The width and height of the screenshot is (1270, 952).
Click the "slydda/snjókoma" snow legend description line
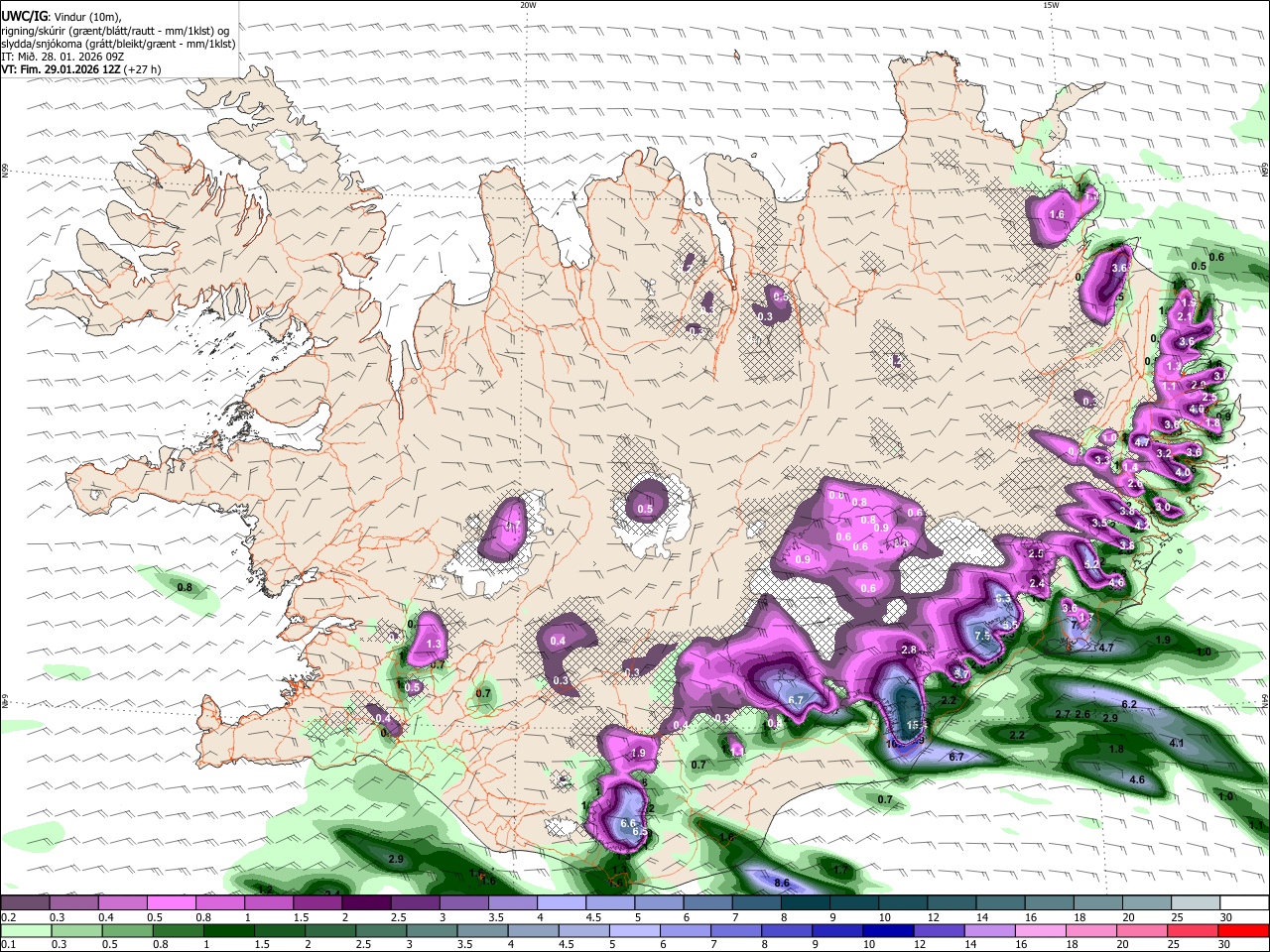click(118, 44)
